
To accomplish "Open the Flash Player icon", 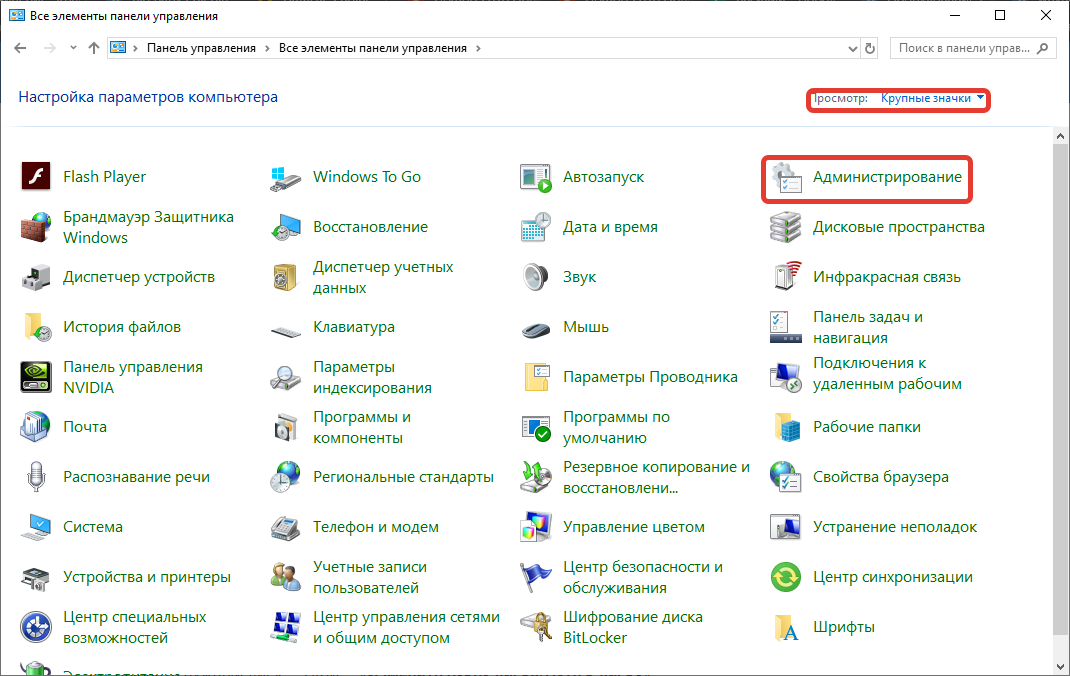I will 36,177.
